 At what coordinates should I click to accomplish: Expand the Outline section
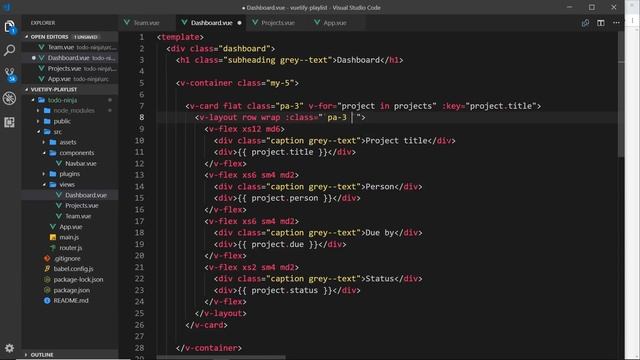click(42, 355)
